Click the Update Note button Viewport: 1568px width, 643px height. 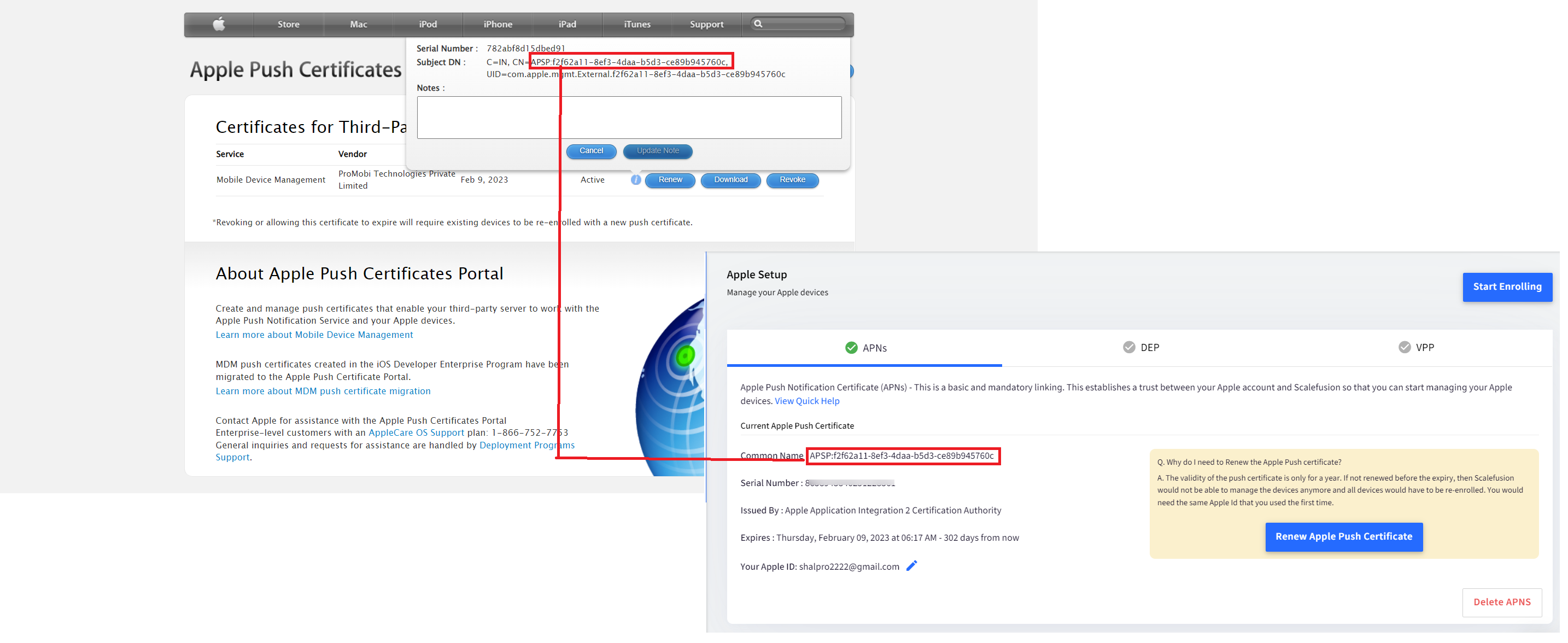pyautogui.click(x=657, y=151)
